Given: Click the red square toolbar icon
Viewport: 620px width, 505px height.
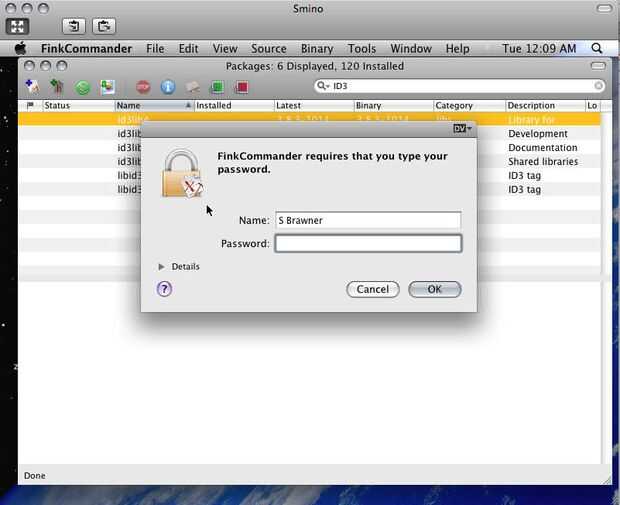Looking at the screenshot, I should pyautogui.click(x=241, y=87).
